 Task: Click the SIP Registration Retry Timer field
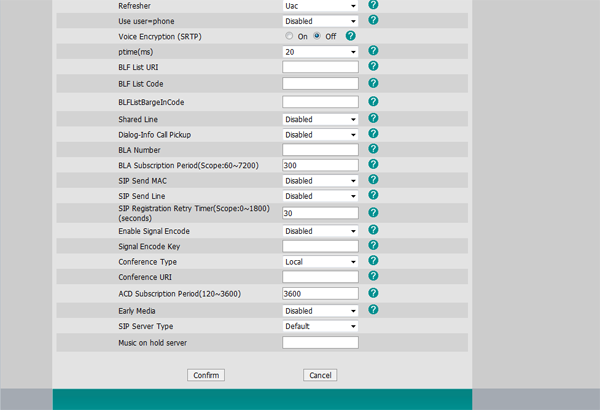pos(320,213)
